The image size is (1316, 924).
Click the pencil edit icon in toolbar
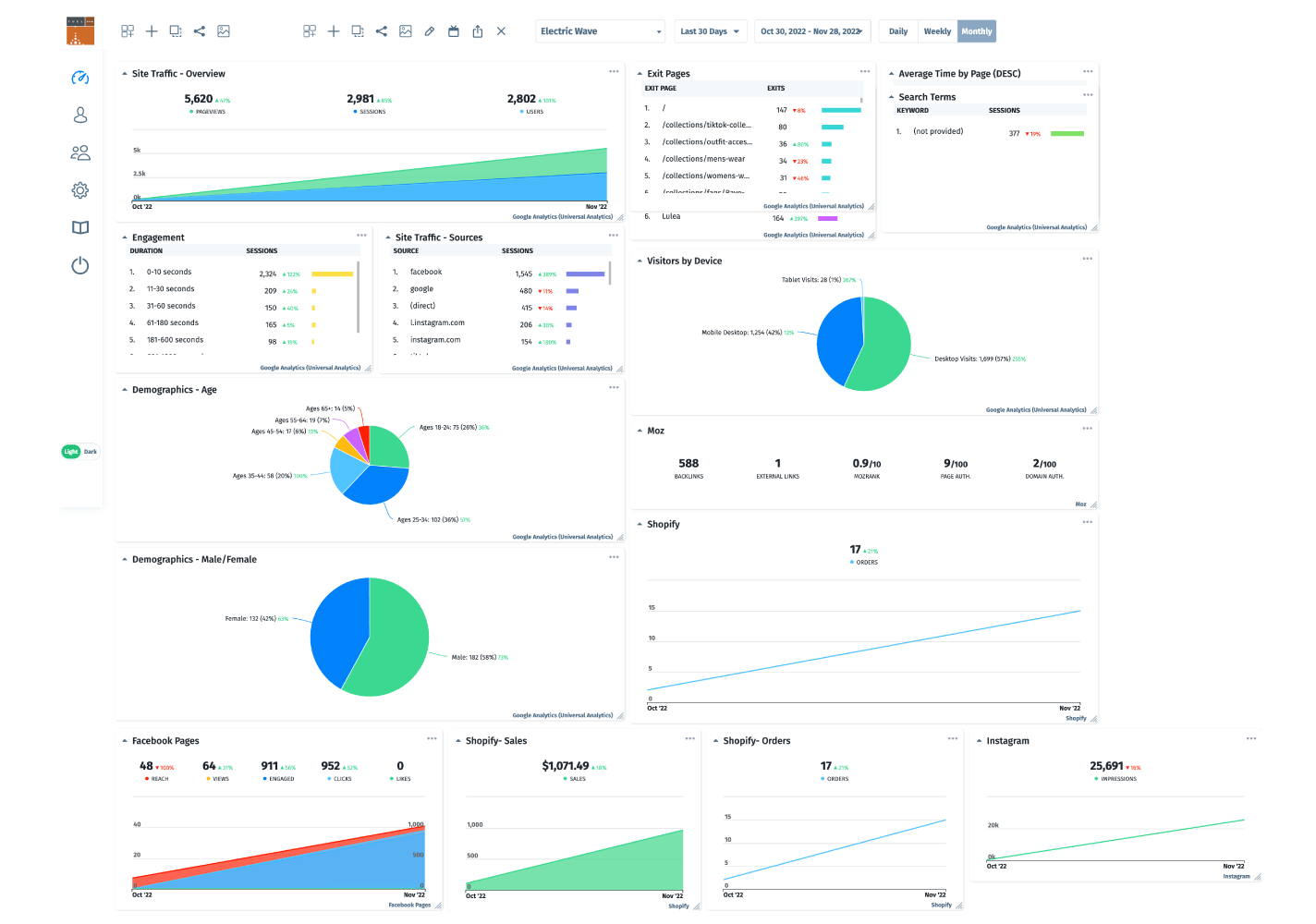point(430,31)
